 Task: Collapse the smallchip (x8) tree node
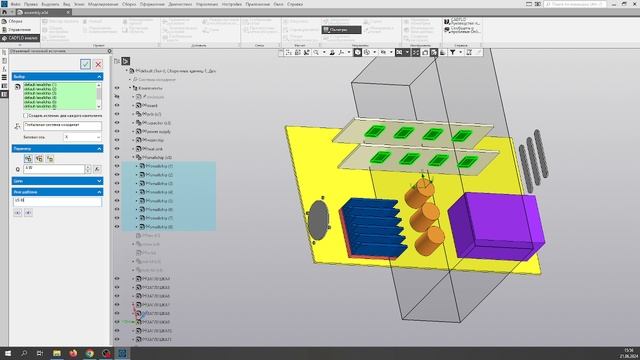[133, 157]
